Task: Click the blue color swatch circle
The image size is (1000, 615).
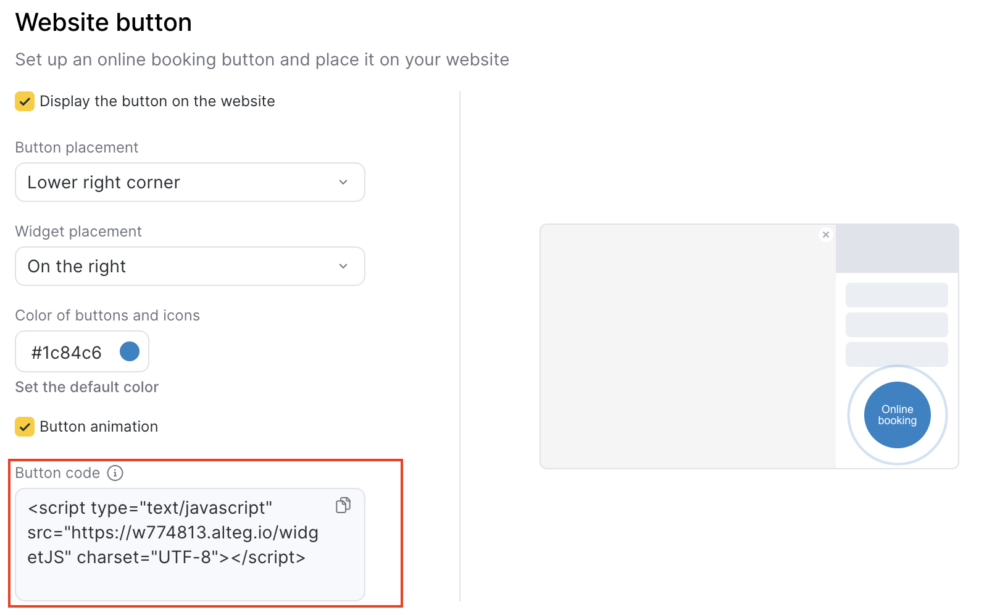Action: pos(129,352)
